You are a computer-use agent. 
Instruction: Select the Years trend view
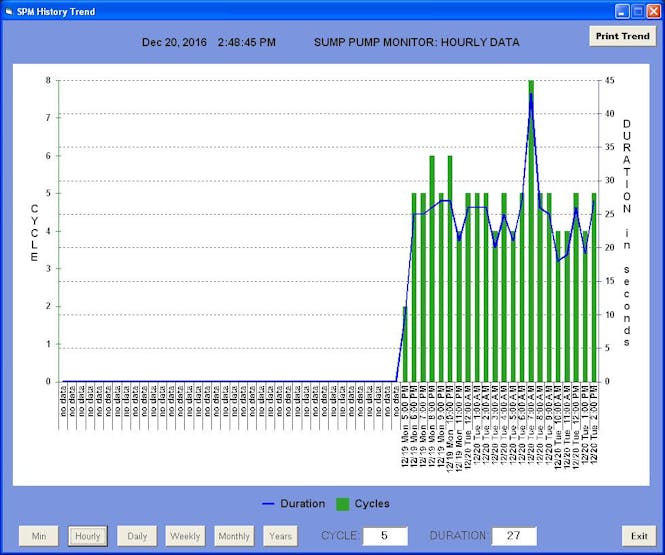[280, 536]
